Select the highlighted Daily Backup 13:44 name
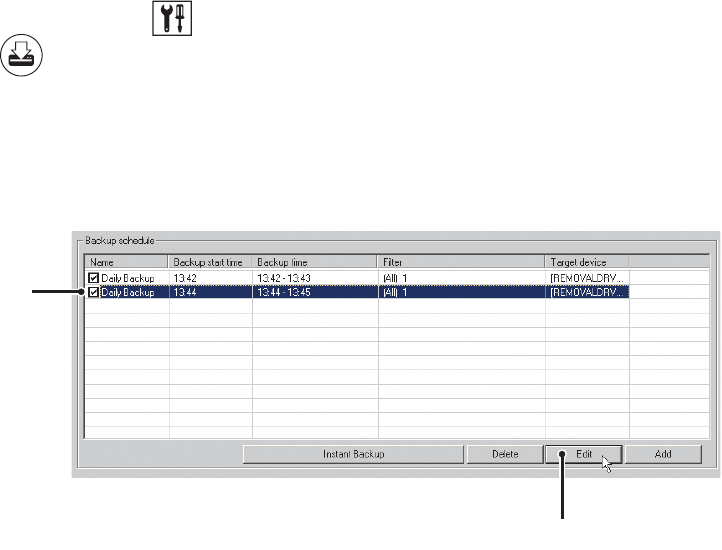 coord(128,292)
